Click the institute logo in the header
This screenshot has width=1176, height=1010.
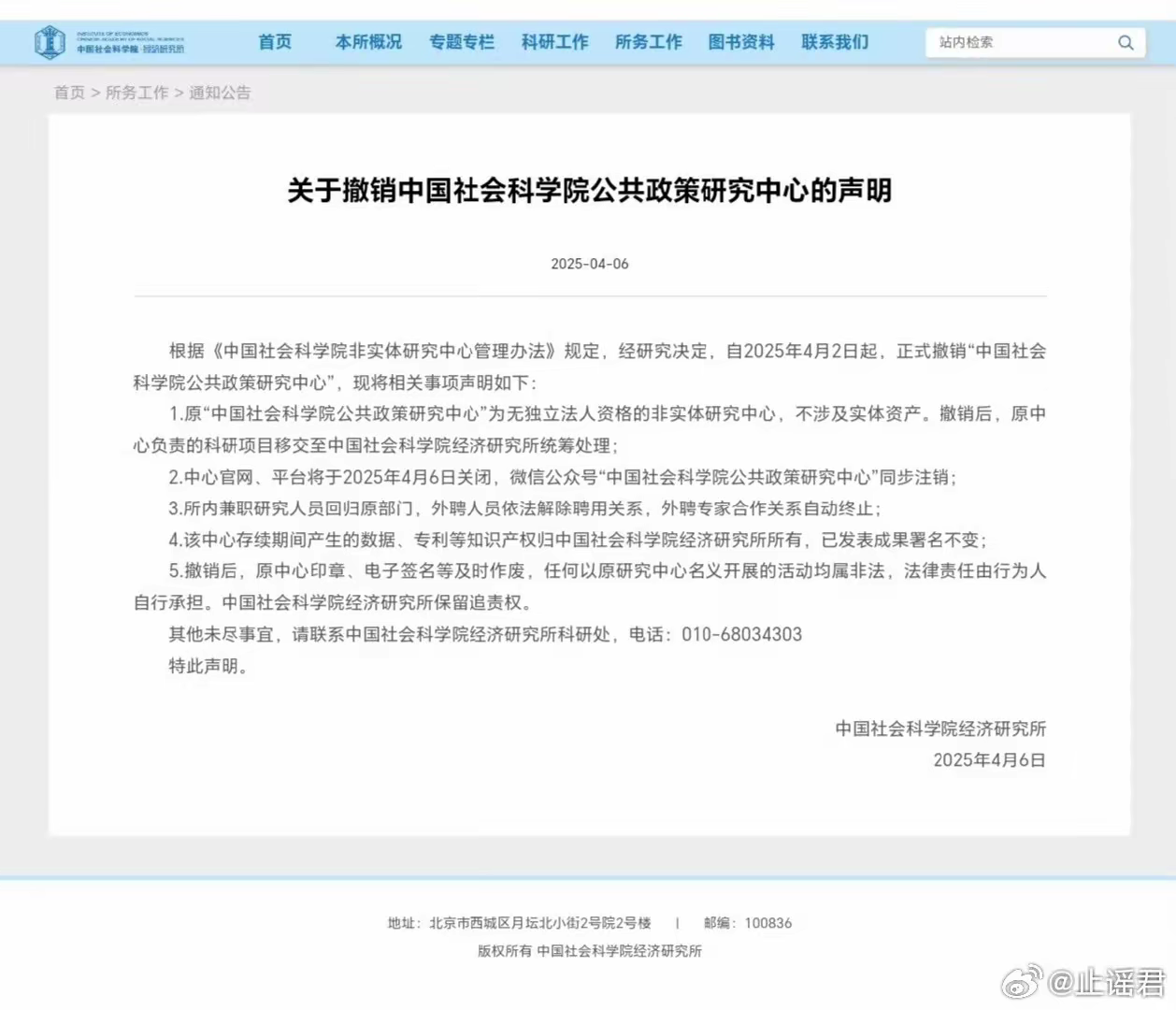click(109, 42)
